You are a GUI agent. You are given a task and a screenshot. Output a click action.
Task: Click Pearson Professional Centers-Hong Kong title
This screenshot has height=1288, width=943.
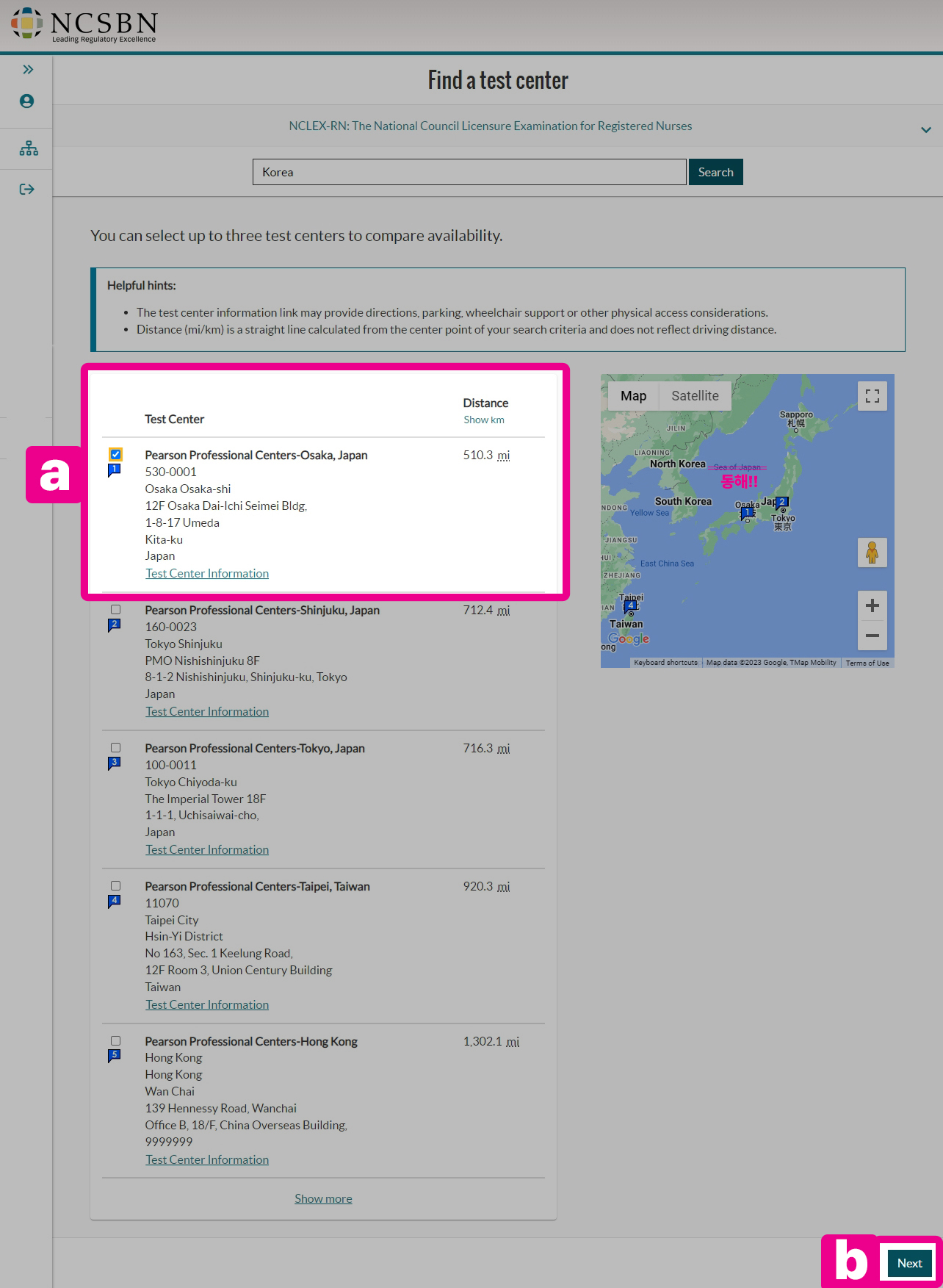click(x=251, y=1041)
